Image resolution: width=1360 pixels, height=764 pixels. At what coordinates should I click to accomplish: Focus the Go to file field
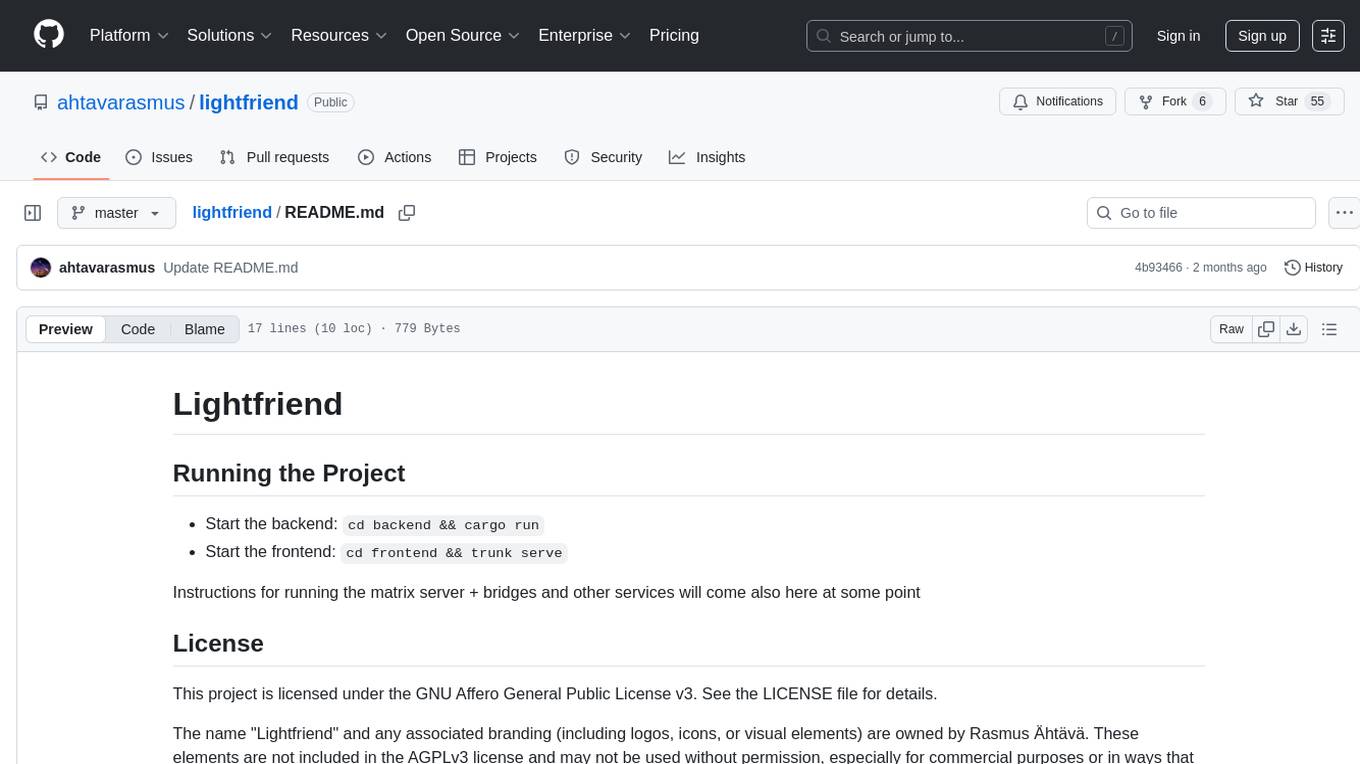pos(1201,213)
